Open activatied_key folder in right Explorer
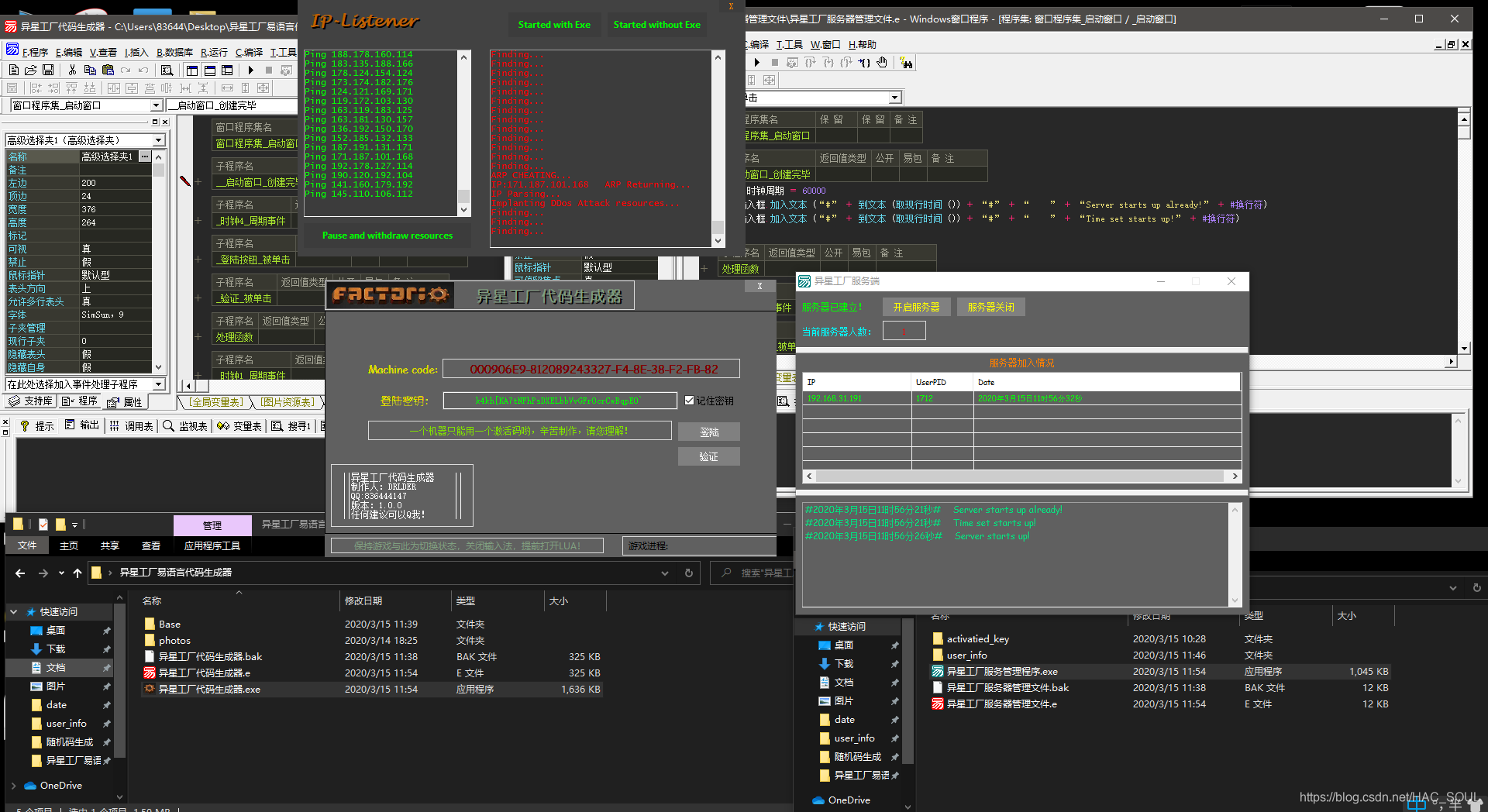 (x=977, y=638)
